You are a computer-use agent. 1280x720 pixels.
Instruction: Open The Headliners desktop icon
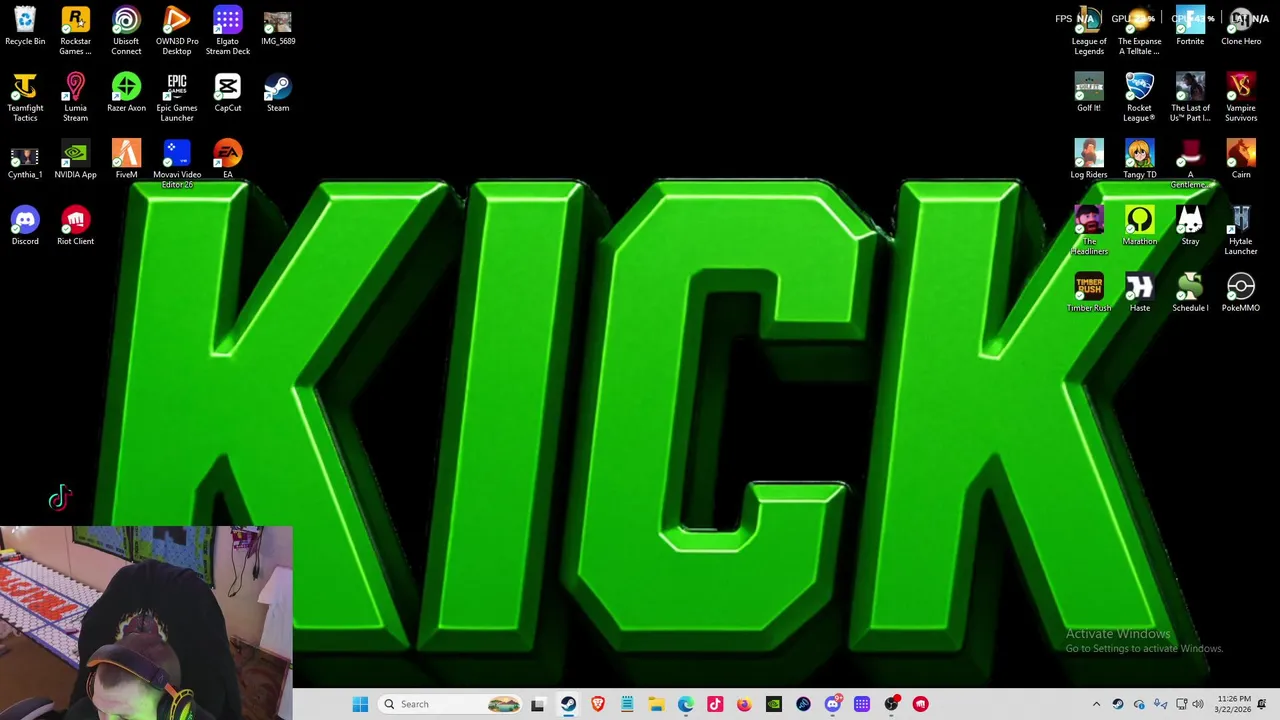pyautogui.click(x=1089, y=231)
